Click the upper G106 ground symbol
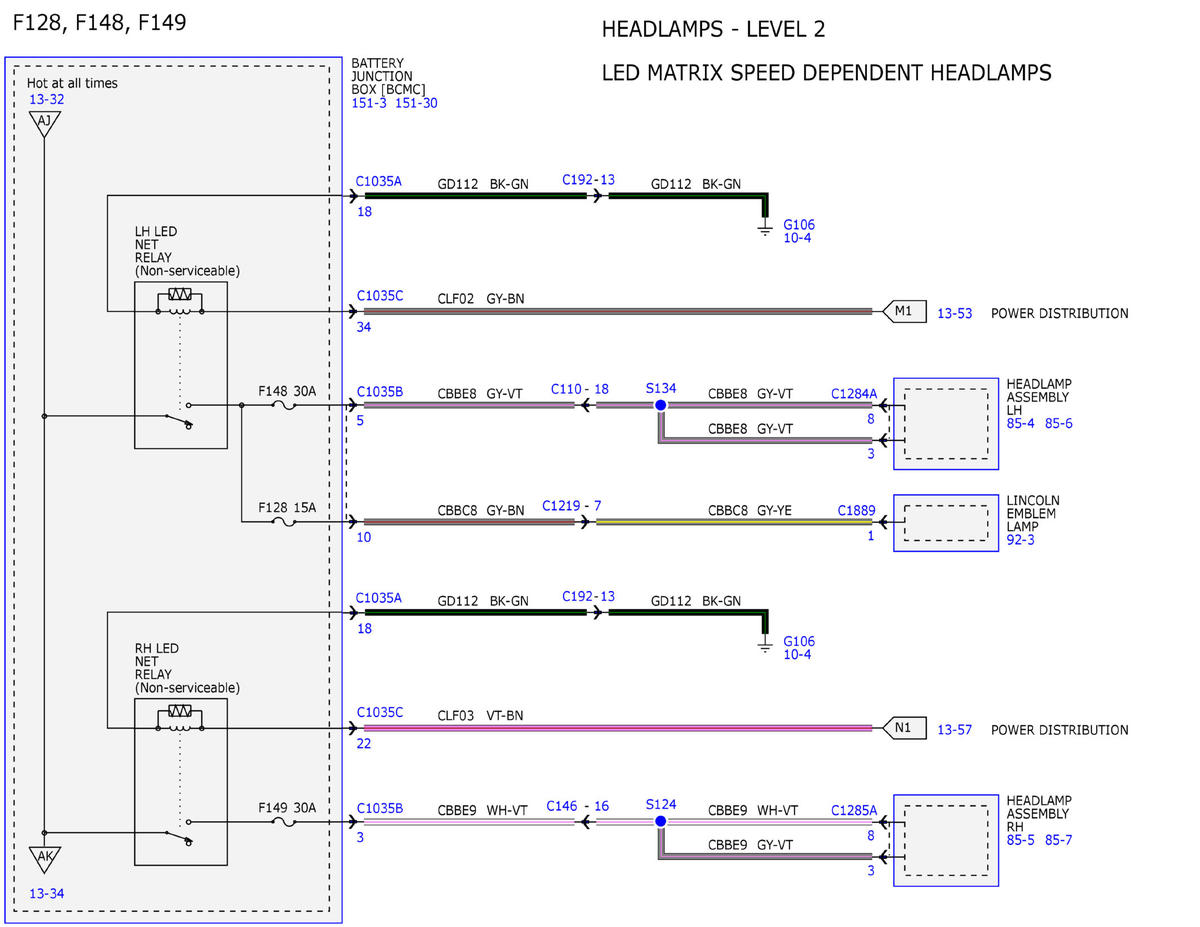Screen dimensions: 1200x927 (x=765, y=230)
